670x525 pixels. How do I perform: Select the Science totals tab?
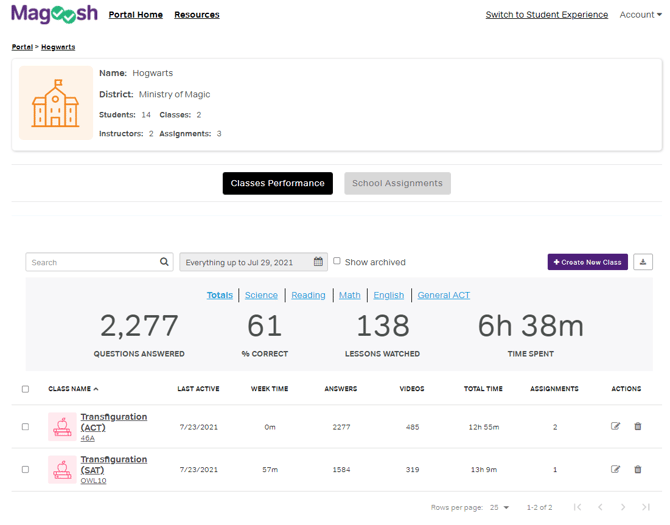click(x=261, y=295)
